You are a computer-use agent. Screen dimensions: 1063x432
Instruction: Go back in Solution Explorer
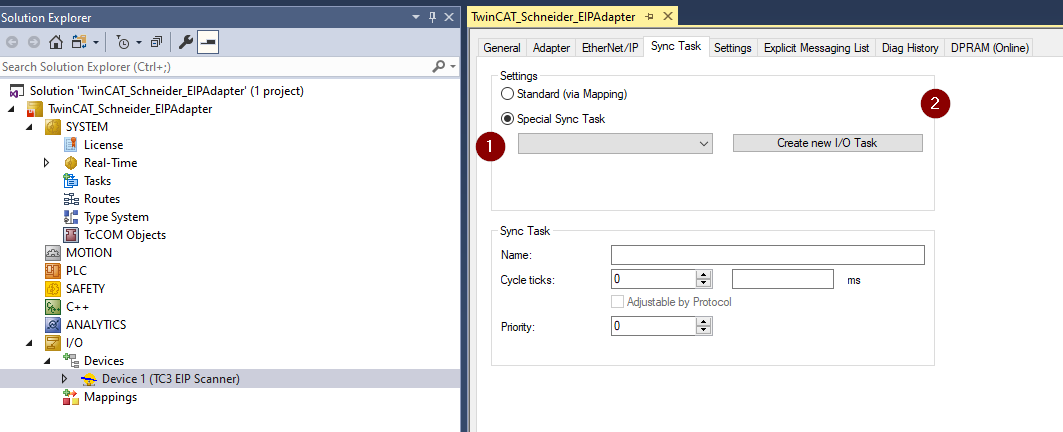pyautogui.click(x=12, y=42)
